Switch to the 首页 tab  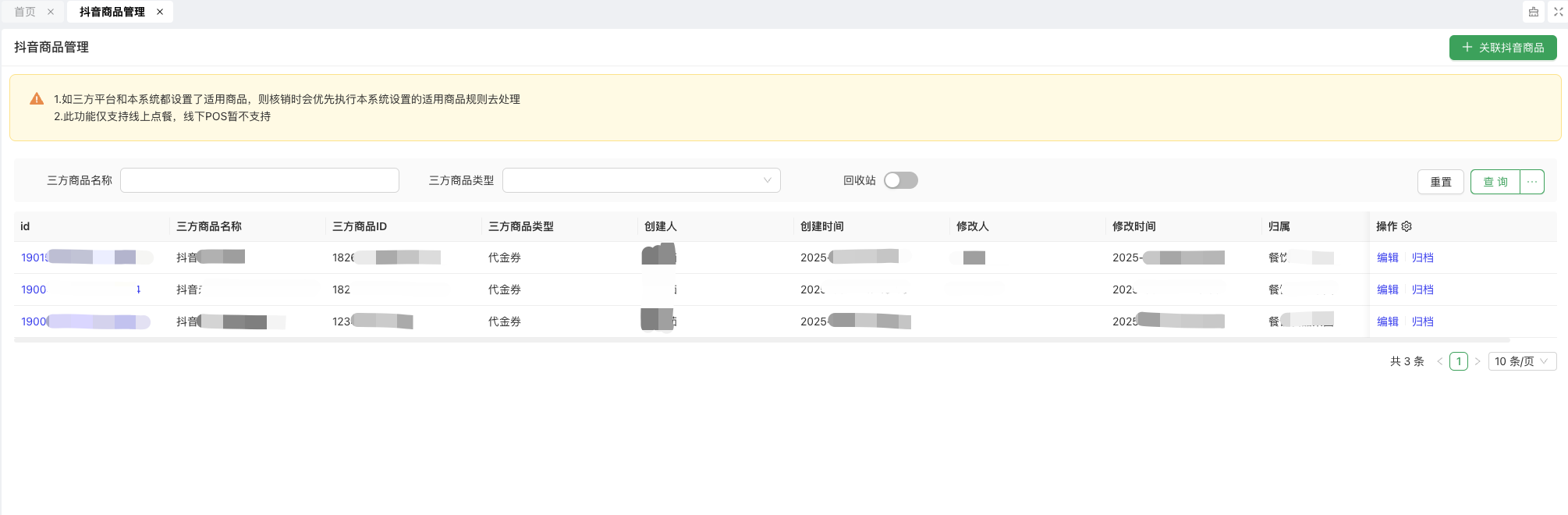pos(25,12)
